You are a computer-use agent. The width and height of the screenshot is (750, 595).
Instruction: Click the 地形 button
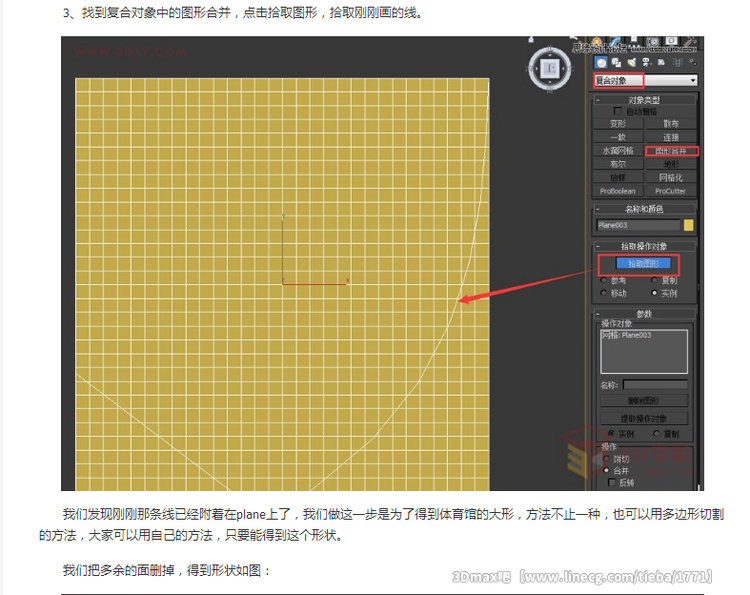coord(671,164)
